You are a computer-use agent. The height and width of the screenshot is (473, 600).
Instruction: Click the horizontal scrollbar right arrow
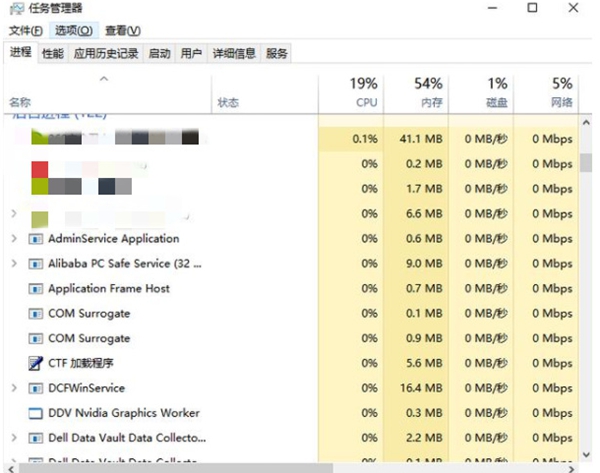[x=572, y=468]
